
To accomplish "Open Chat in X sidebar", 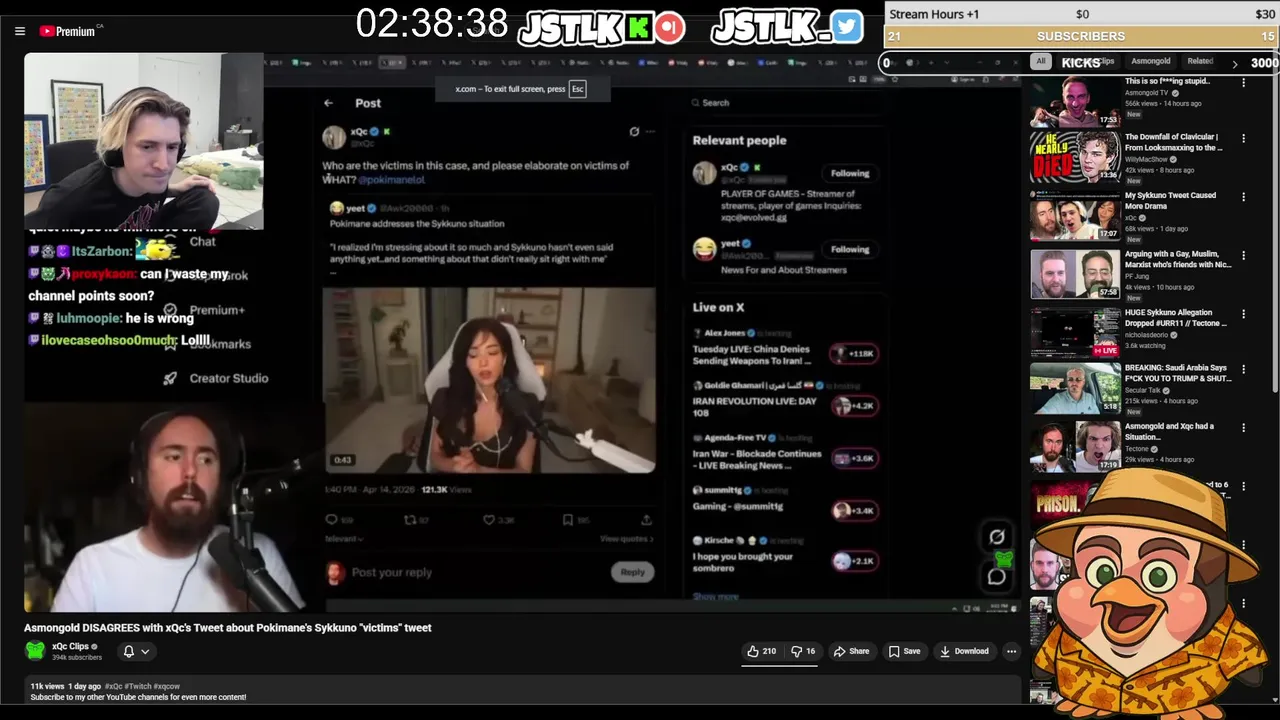I will pos(202,241).
